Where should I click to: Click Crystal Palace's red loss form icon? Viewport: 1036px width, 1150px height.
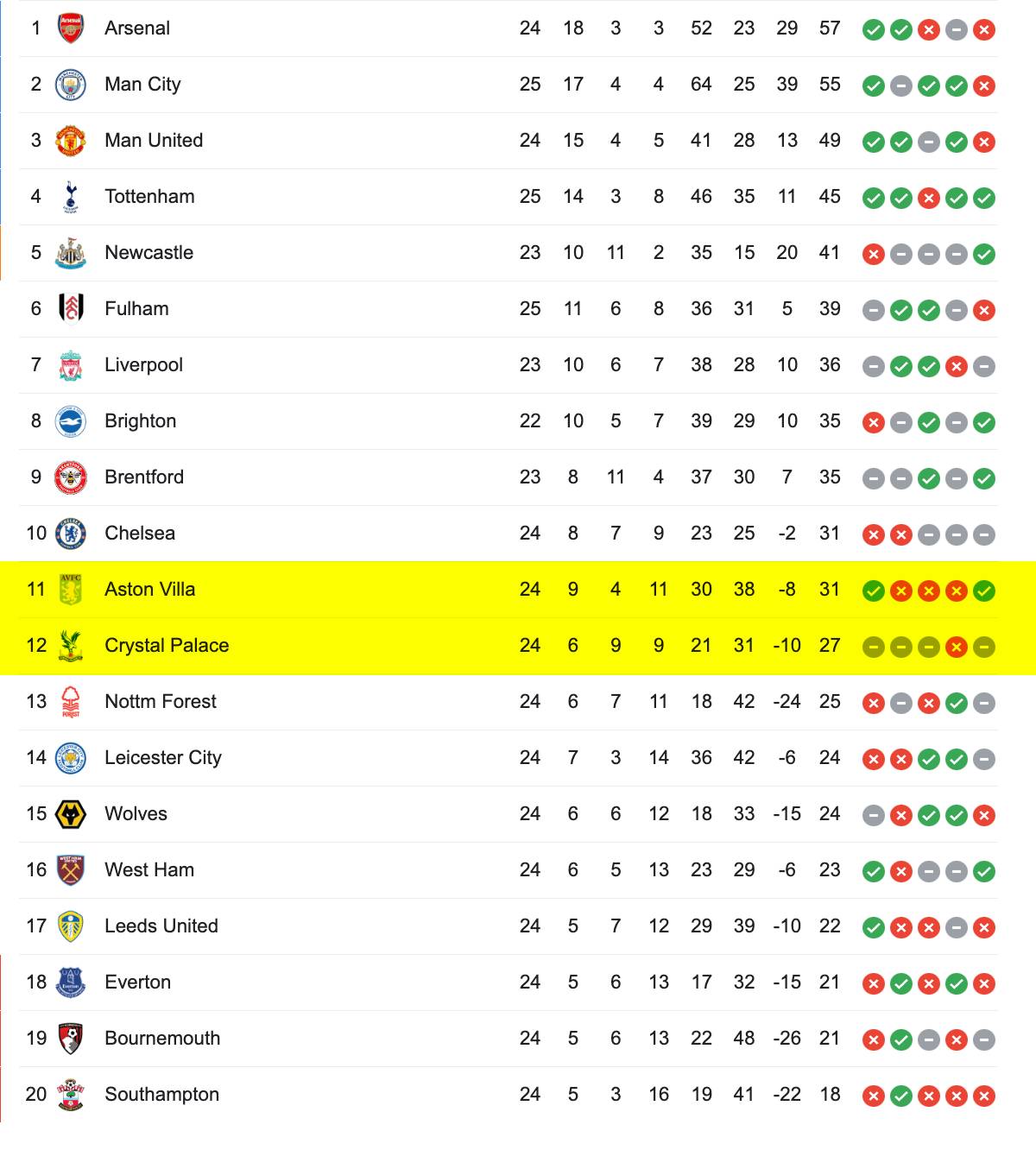957,648
